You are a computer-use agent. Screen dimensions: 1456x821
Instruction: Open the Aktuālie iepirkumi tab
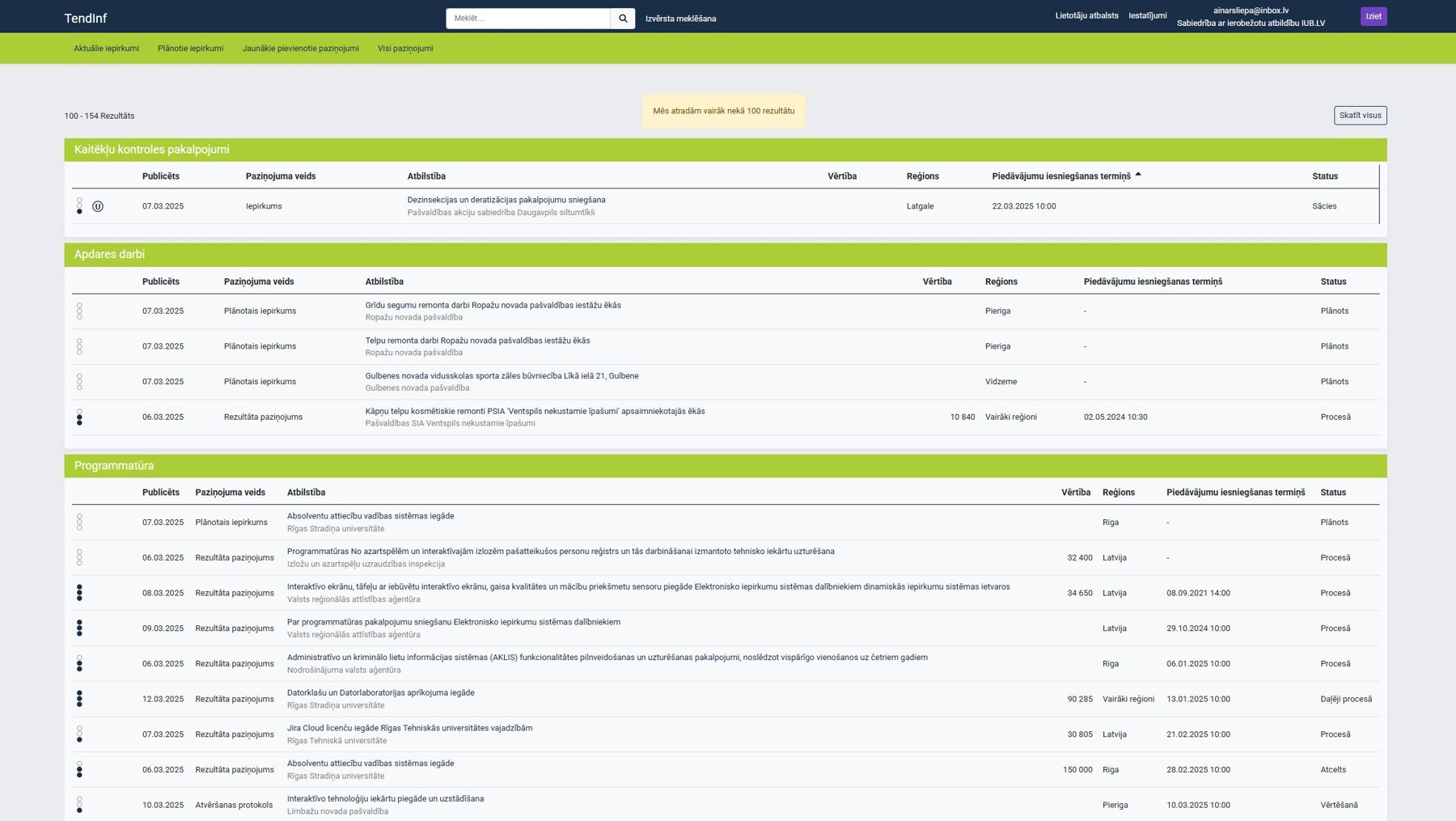coord(106,49)
